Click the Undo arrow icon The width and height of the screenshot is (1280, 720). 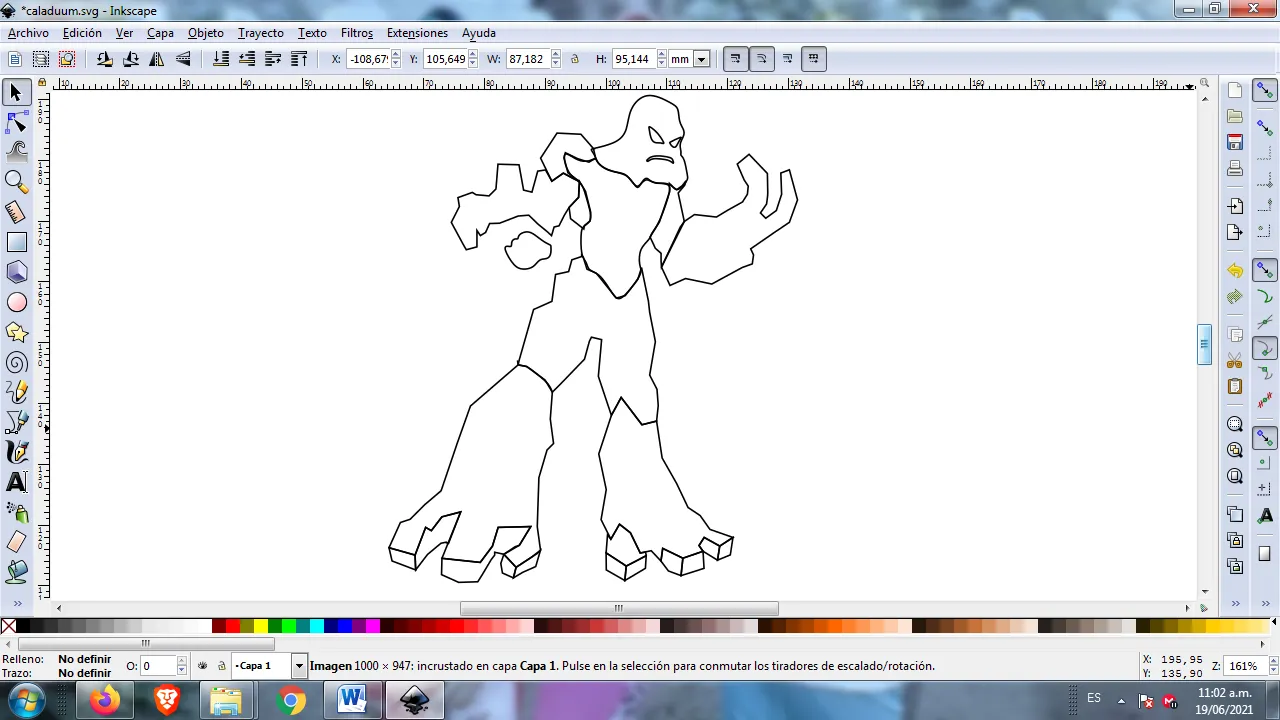point(1235,271)
